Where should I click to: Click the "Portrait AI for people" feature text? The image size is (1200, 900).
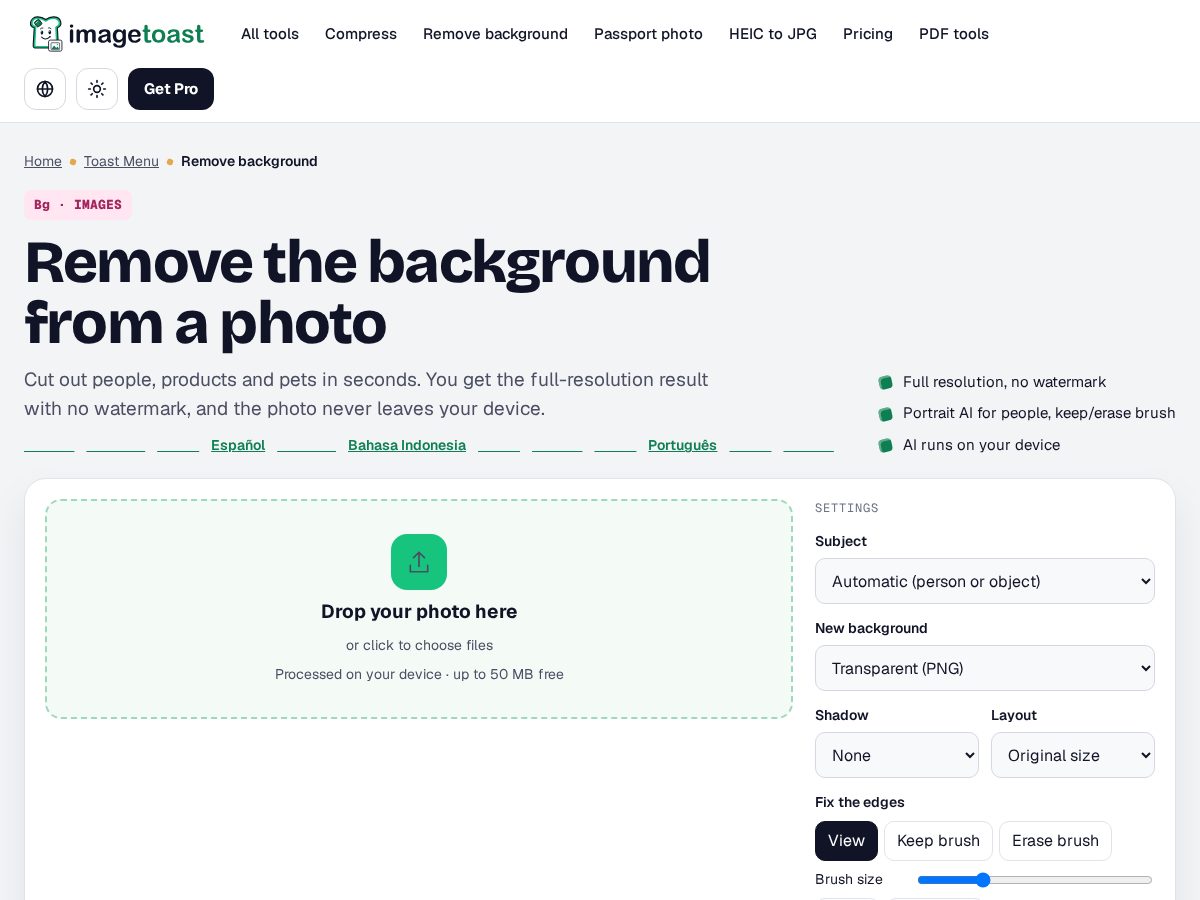pyautogui.click(x=1039, y=413)
